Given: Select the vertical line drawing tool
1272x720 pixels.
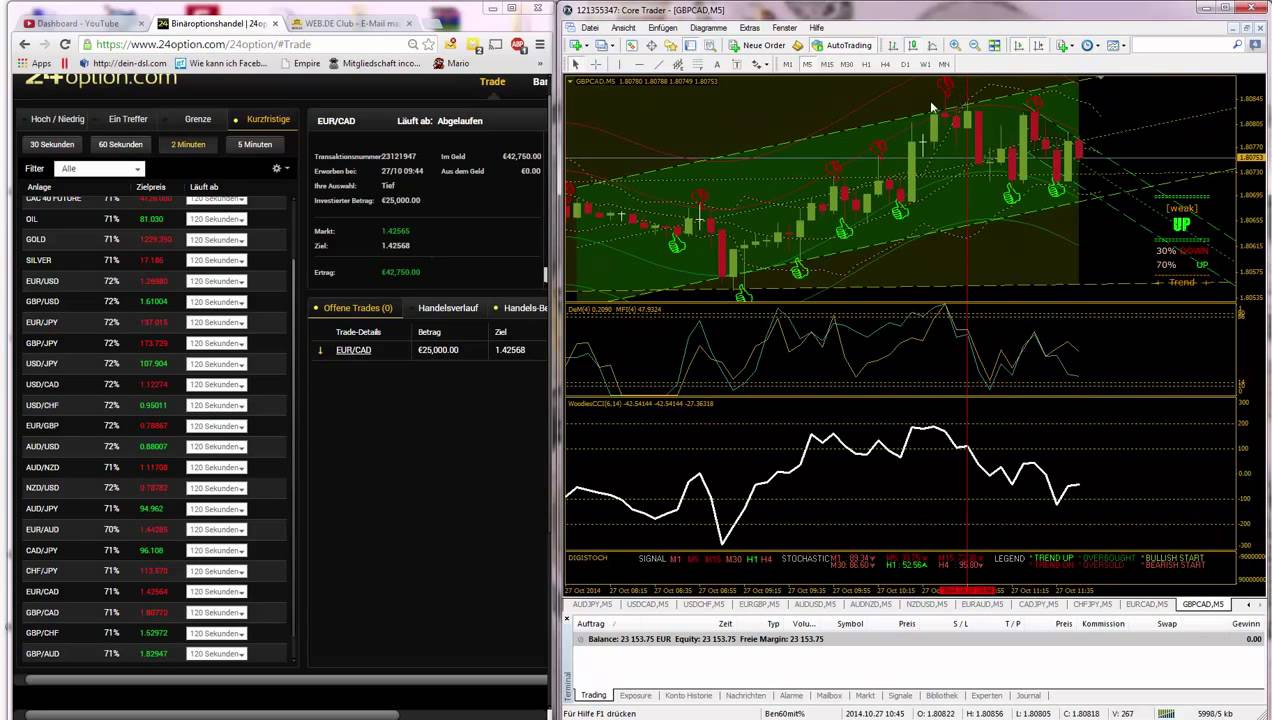Looking at the screenshot, I should tap(619, 64).
